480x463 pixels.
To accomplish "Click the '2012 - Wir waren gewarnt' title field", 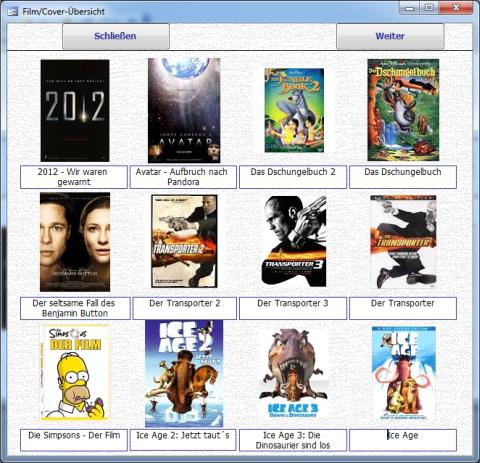I will [x=74, y=177].
